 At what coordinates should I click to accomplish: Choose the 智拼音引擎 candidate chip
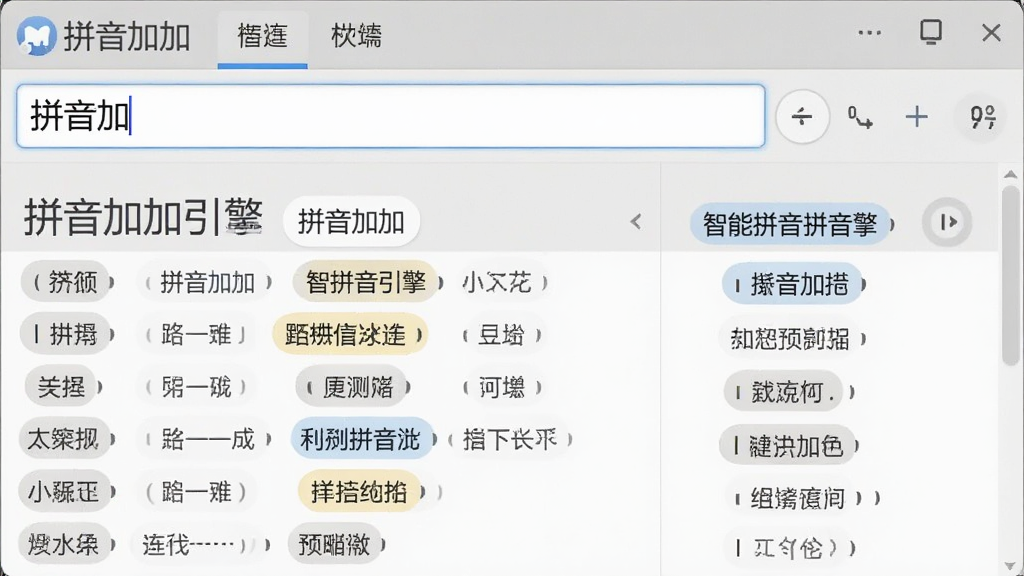(367, 282)
